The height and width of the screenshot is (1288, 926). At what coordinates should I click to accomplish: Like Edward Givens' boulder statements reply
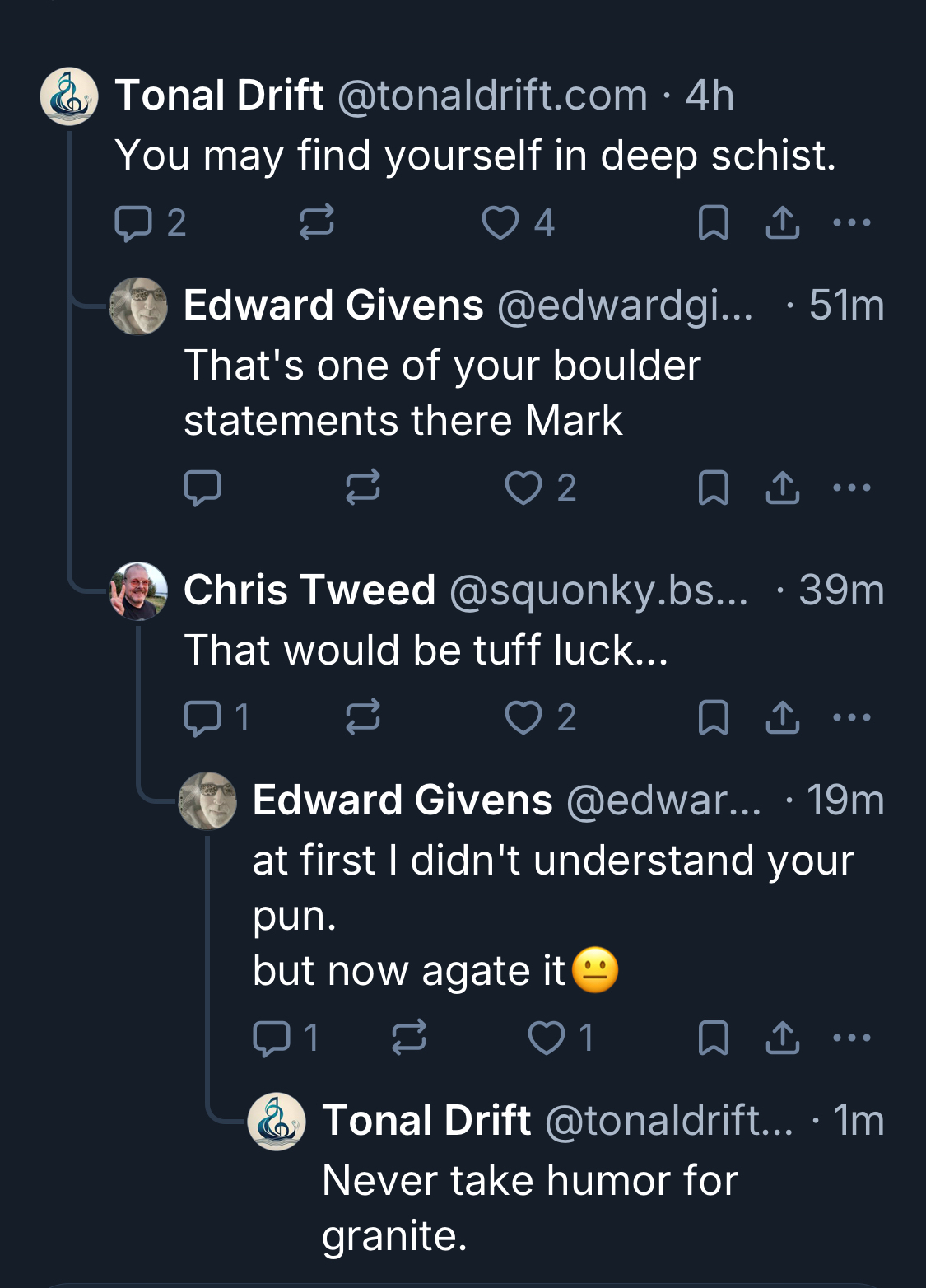pyautogui.click(x=523, y=488)
